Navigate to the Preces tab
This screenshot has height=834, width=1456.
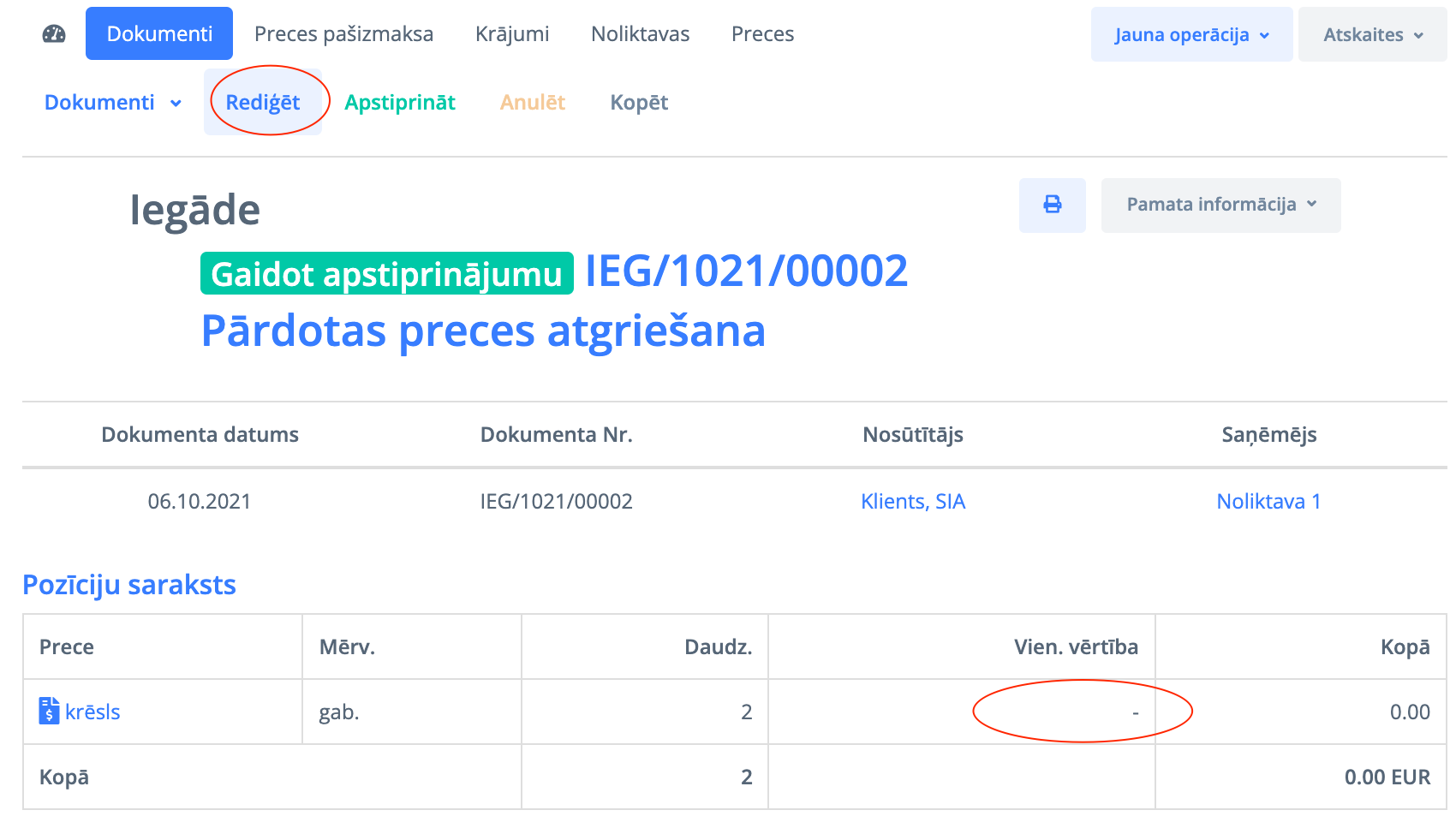(762, 34)
